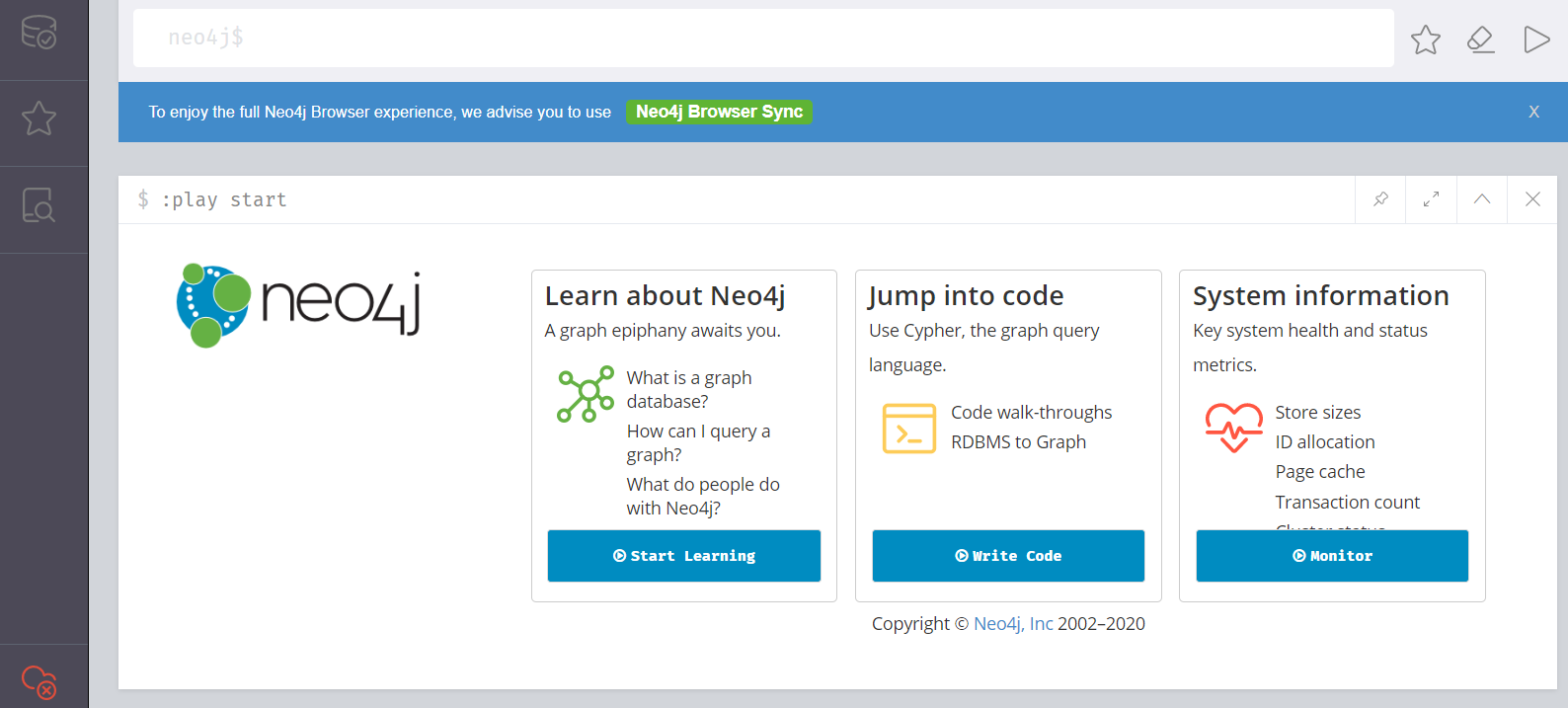Image resolution: width=1568 pixels, height=708 pixels.
Task: Click the Jump into code heading
Action: (x=967, y=296)
